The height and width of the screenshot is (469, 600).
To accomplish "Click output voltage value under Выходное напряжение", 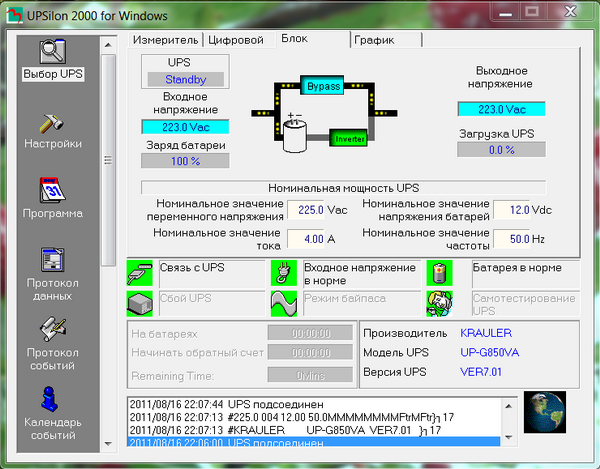I will tap(502, 109).
